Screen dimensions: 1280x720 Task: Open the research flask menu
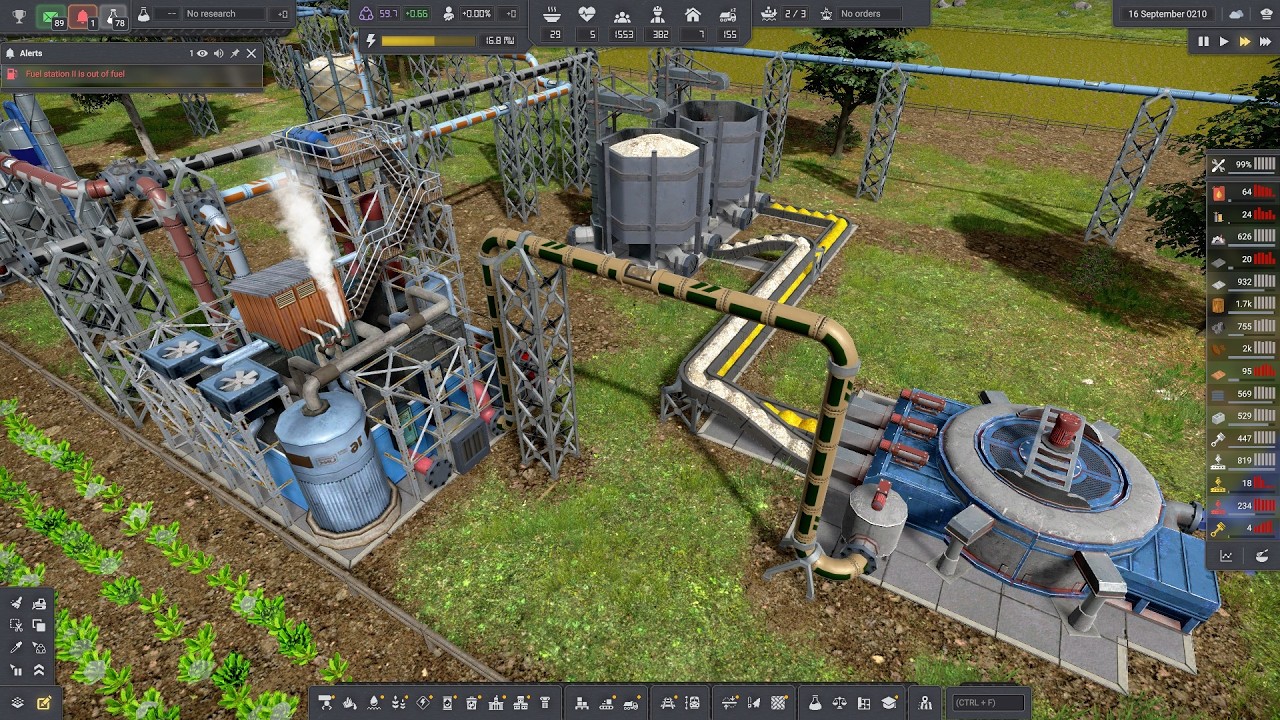coord(815,703)
